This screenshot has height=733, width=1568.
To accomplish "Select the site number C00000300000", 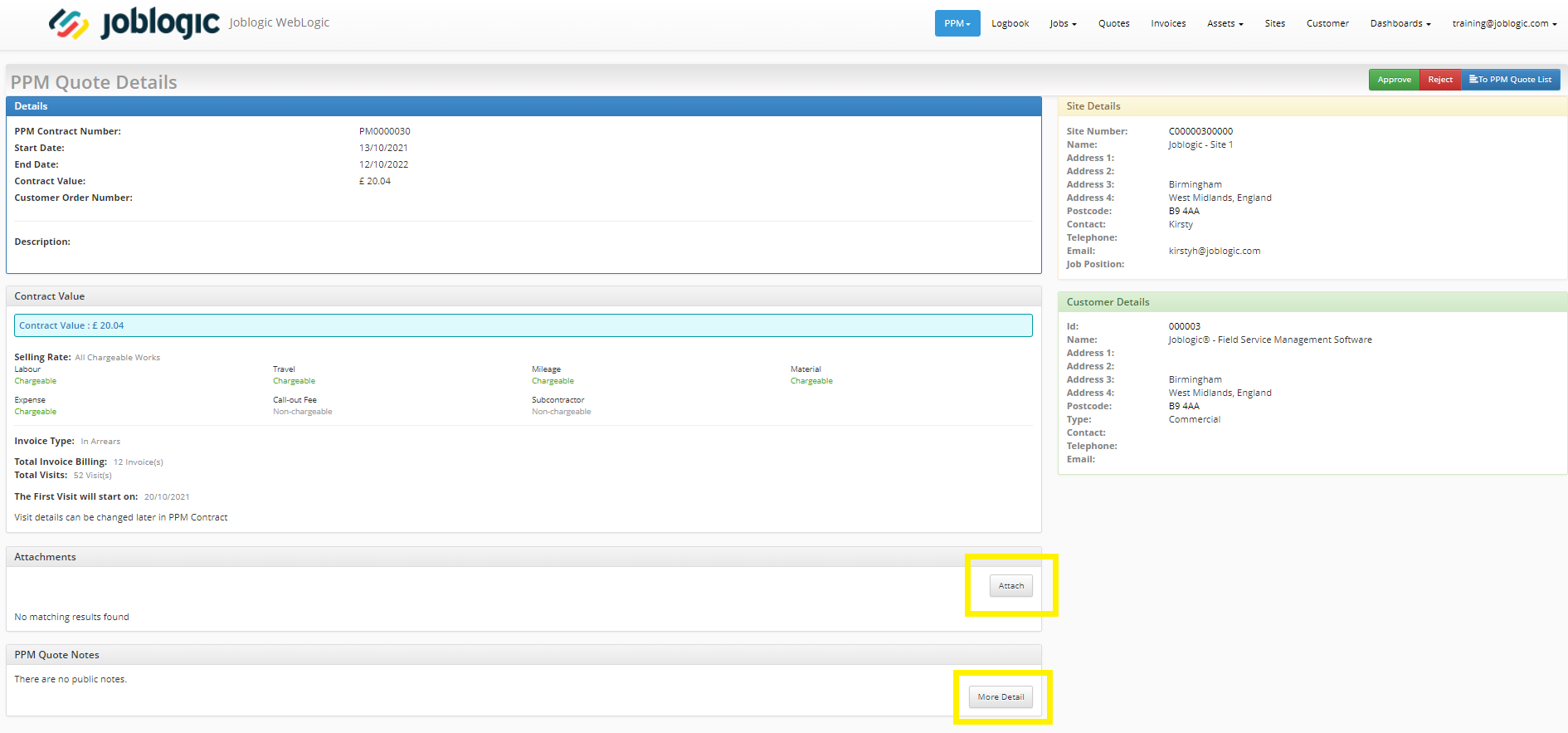I will click(1200, 131).
